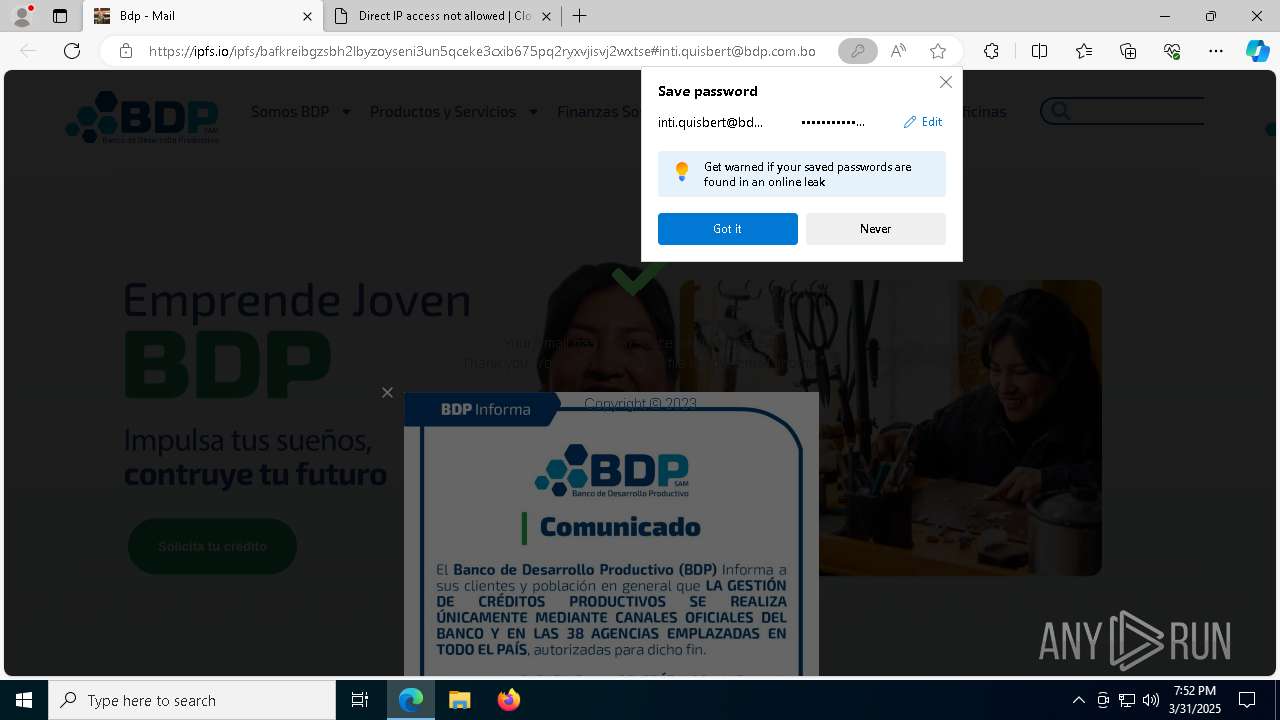Click the taskbar search box
This screenshot has width=1280, height=720.
click(x=192, y=700)
